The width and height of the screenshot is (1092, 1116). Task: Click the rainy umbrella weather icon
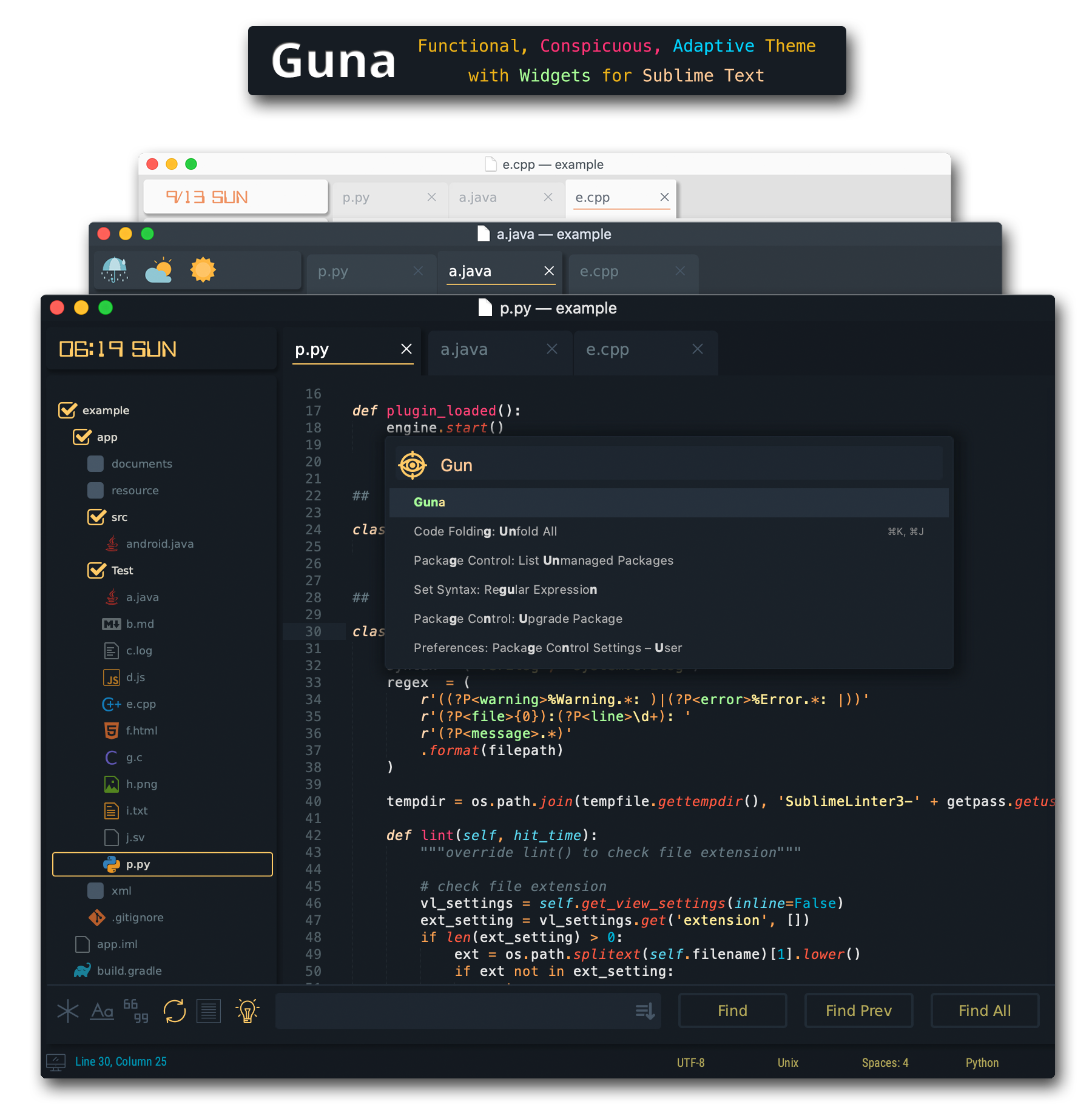click(x=115, y=270)
